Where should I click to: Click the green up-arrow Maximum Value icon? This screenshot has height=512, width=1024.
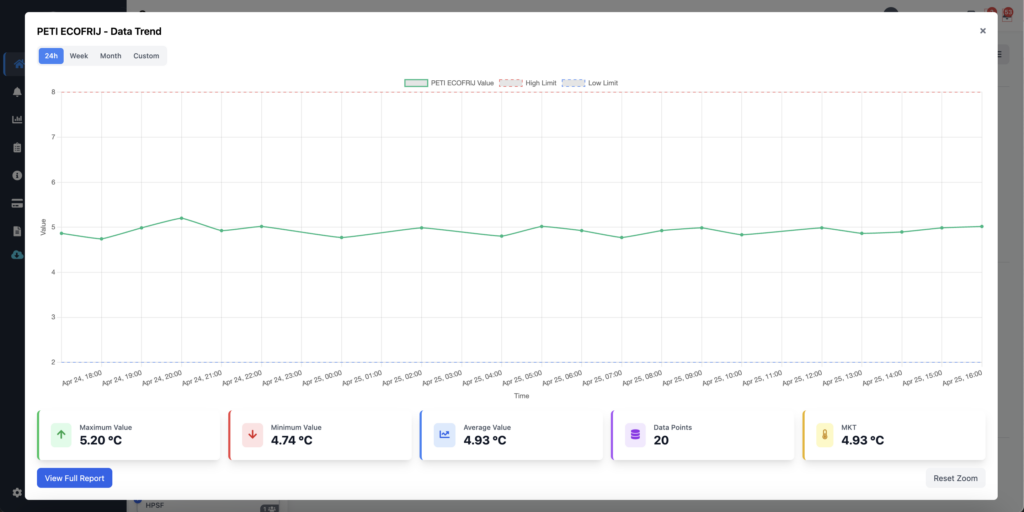click(61, 435)
